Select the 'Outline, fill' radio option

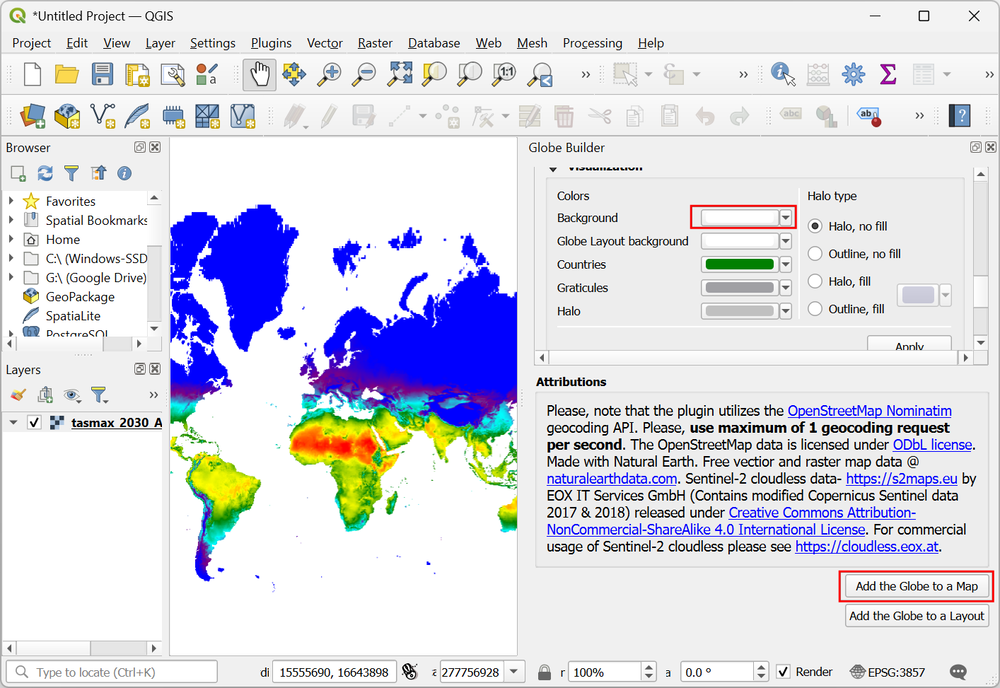point(815,309)
